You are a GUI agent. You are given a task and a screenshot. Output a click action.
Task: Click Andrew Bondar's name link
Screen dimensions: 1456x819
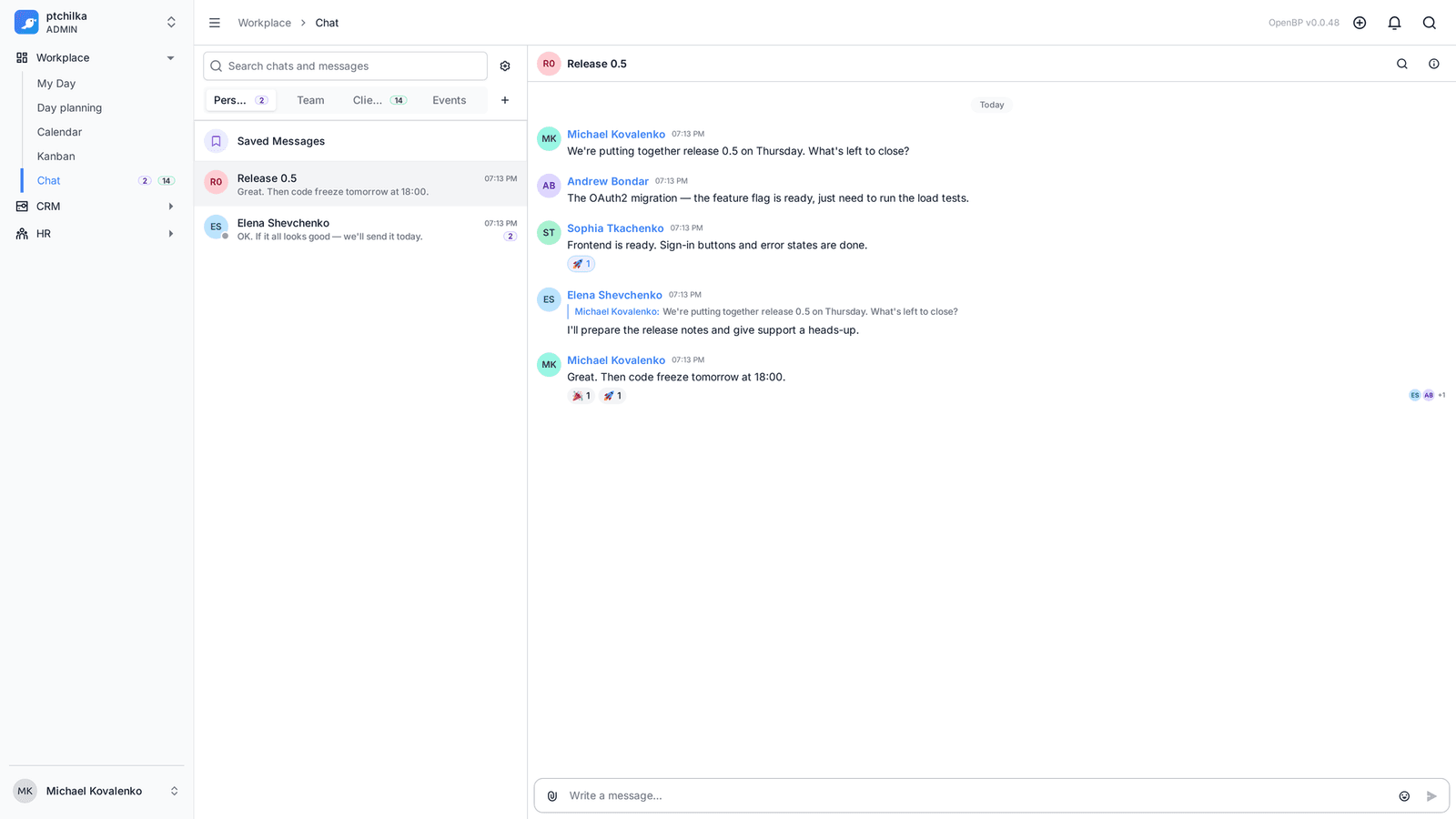(x=608, y=181)
